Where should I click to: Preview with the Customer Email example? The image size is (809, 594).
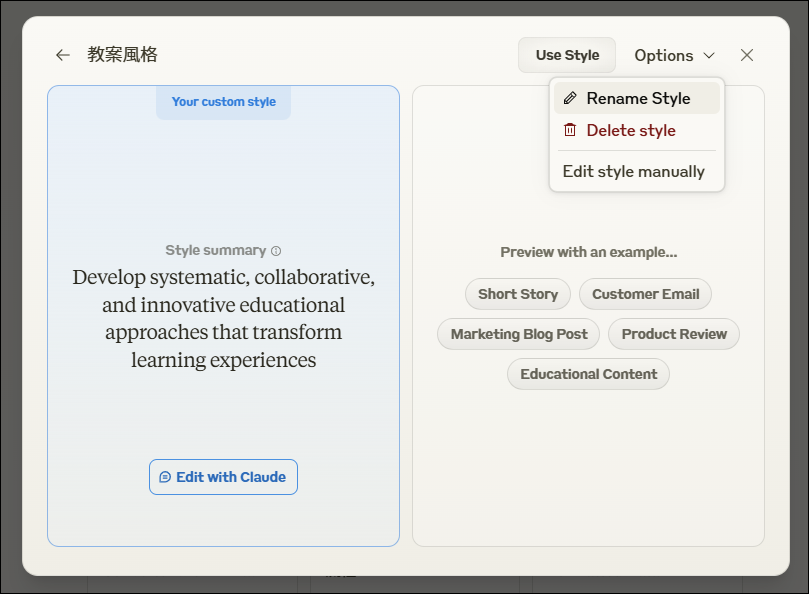pos(645,294)
